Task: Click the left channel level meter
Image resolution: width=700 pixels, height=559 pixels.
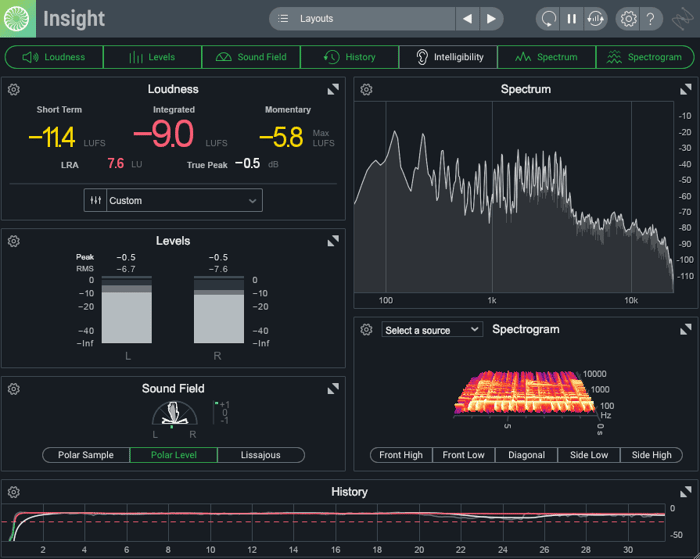Action: [127, 309]
